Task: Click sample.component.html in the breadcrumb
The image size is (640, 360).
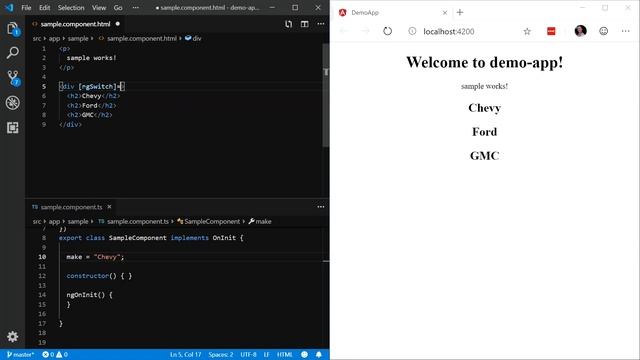Action: click(142, 38)
